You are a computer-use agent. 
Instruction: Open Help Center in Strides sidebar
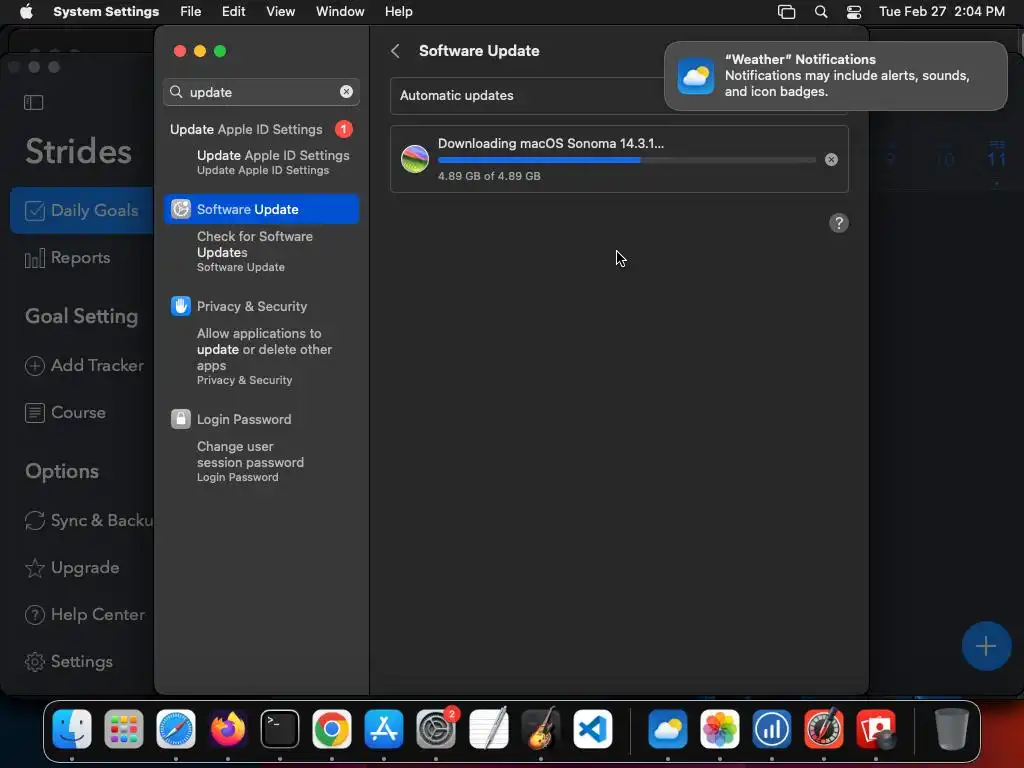coord(84,615)
